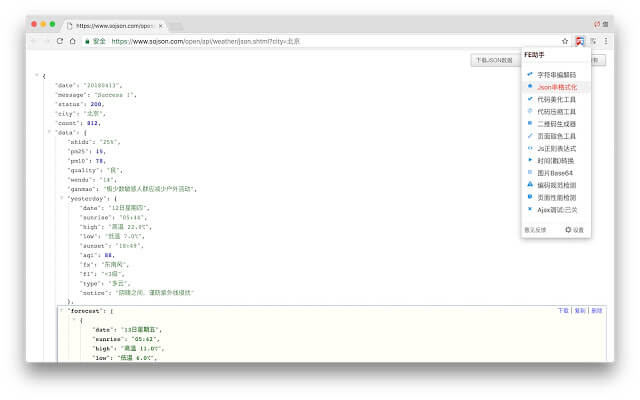Bookmark this page with the star
The height and width of the screenshot is (400, 640).
pos(565,41)
